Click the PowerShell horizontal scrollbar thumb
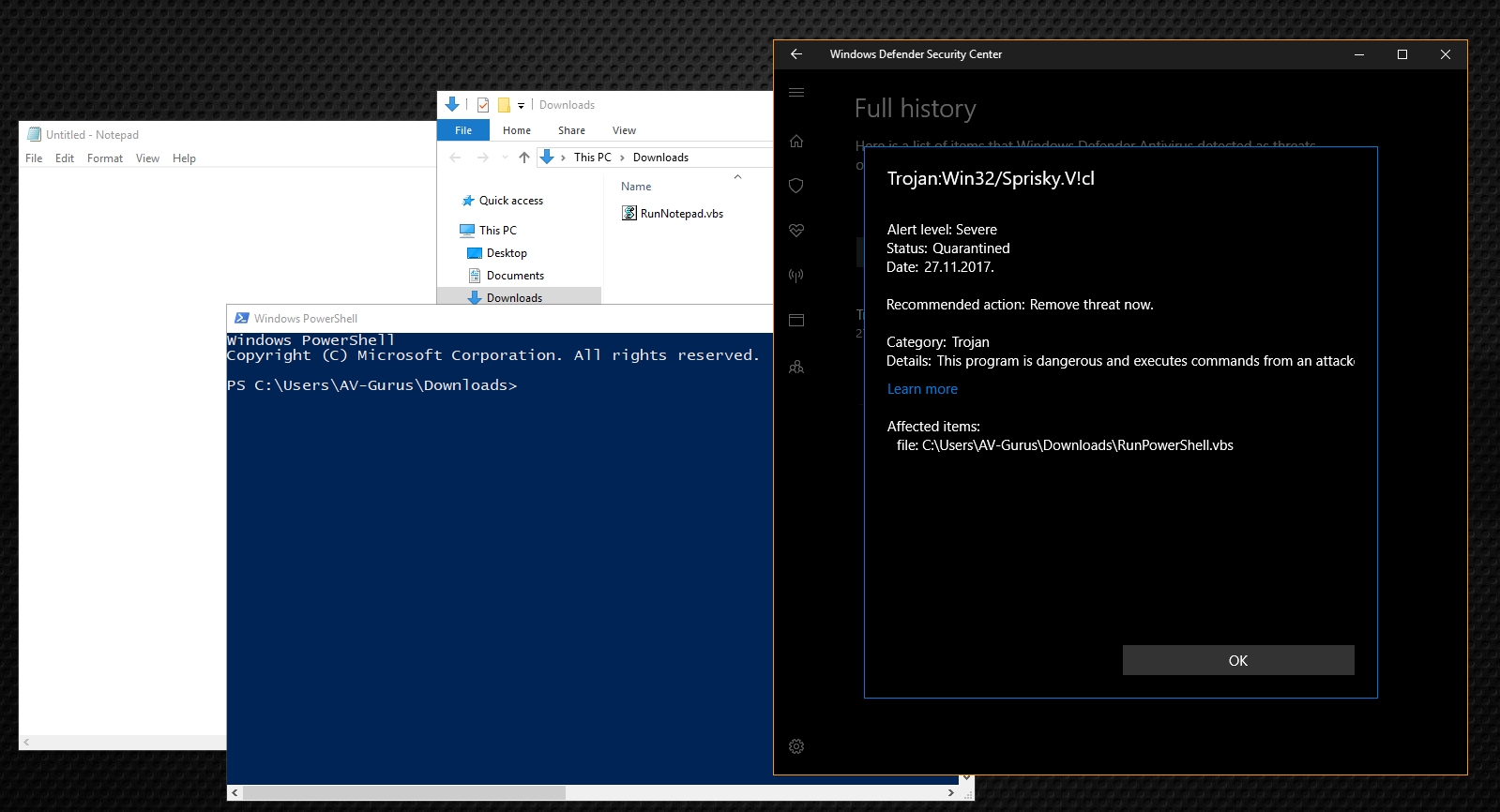1500x812 pixels. click(404, 793)
